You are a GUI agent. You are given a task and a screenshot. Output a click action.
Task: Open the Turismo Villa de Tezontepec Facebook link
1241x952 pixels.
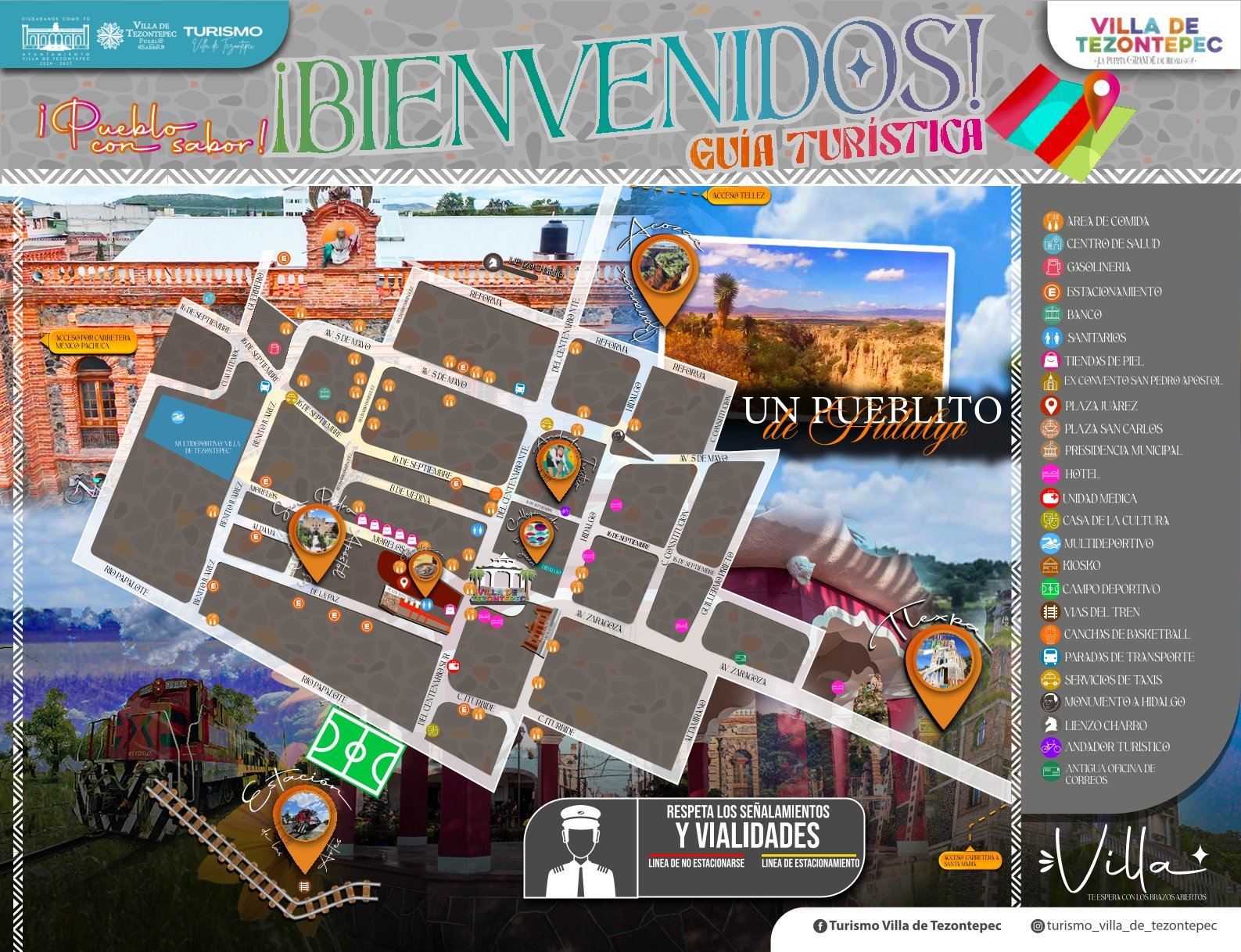point(907,926)
